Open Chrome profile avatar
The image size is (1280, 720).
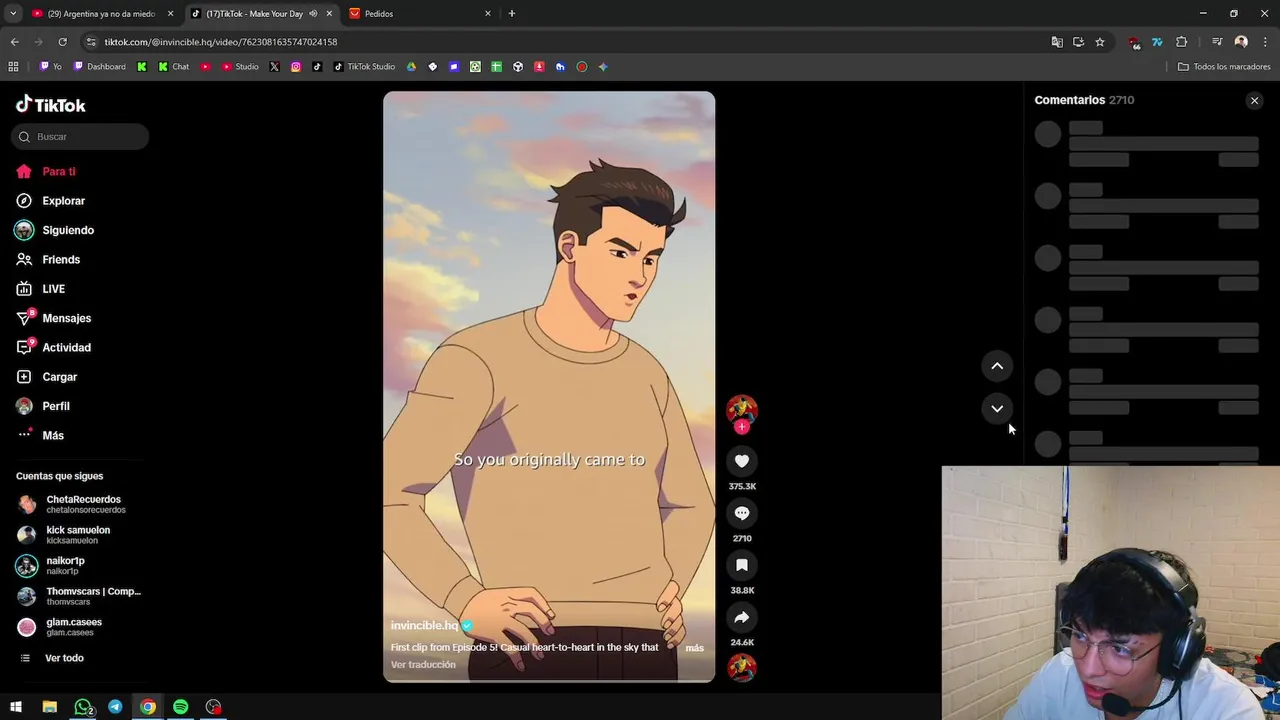[x=1241, y=42]
